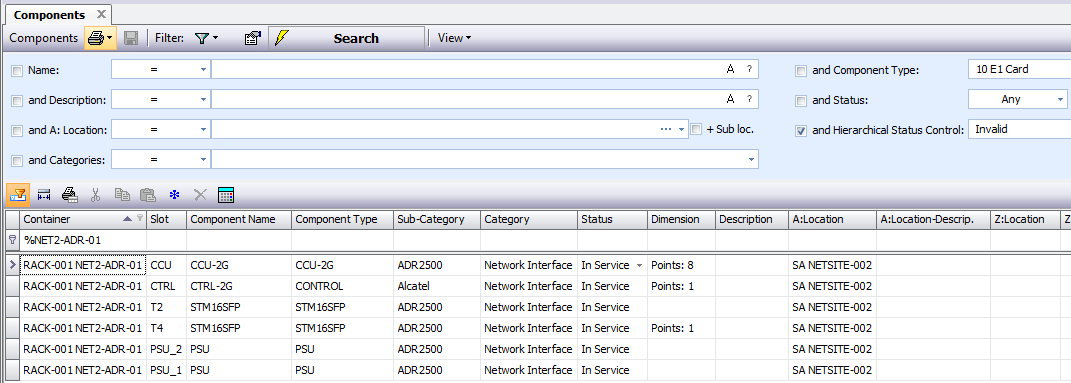Sort by the Component Type column header
Viewport: 1071px width, 383px height.
[342, 219]
